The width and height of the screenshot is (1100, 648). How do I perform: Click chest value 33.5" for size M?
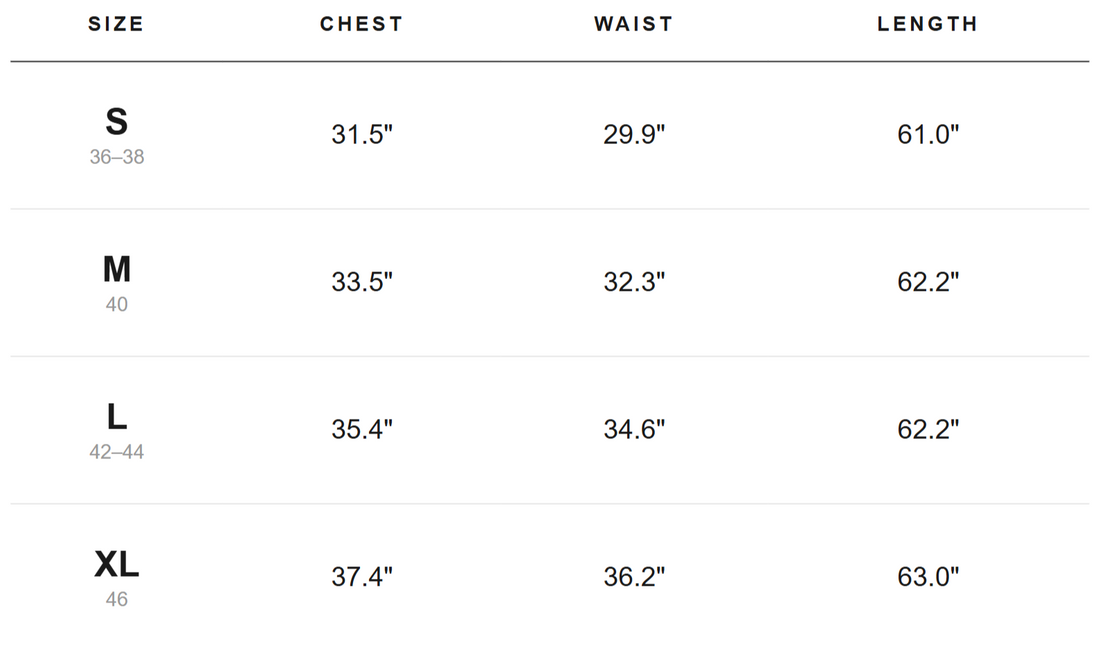point(362,282)
